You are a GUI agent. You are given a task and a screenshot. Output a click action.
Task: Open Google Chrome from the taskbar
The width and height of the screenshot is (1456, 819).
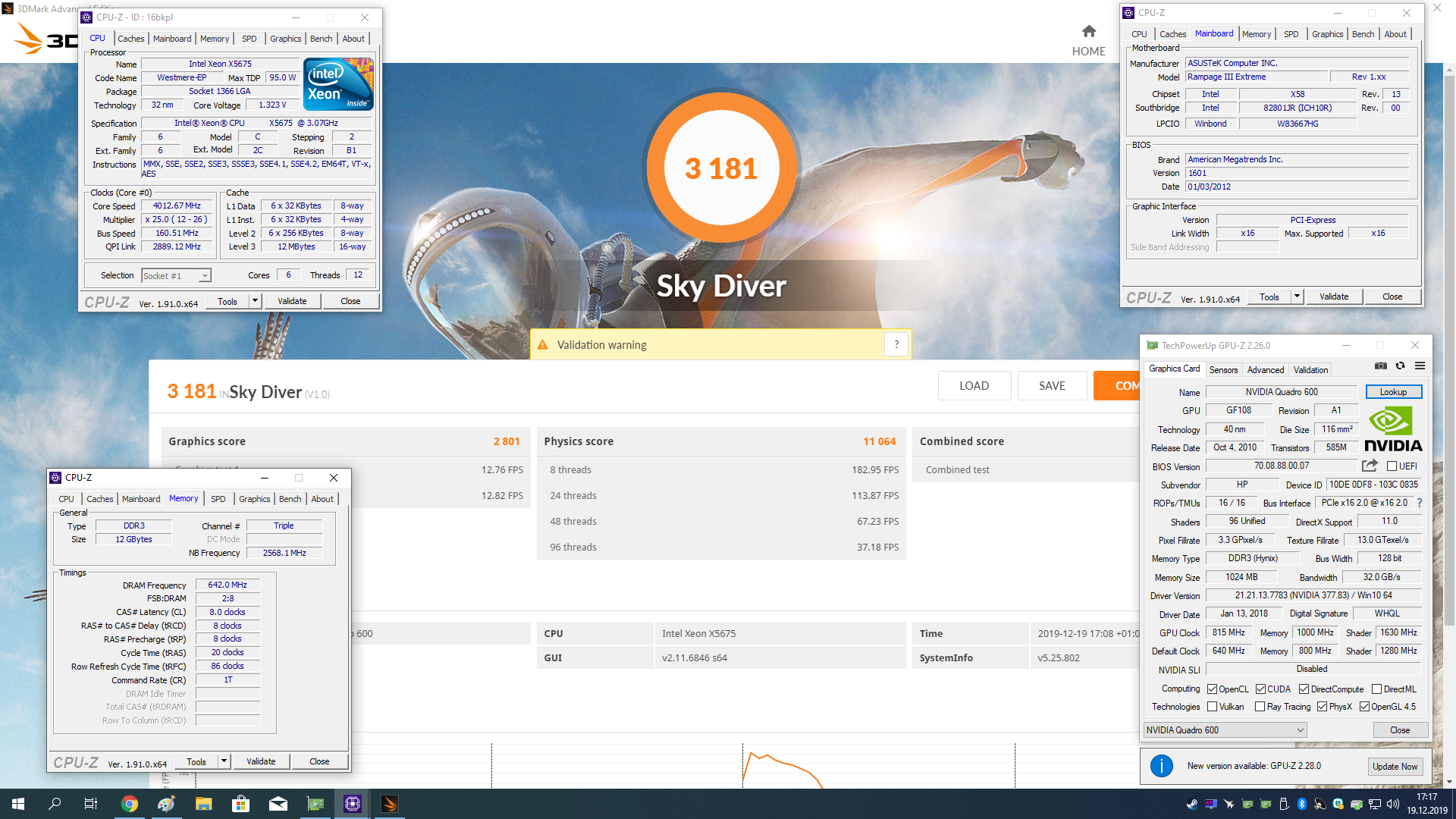tap(130, 804)
